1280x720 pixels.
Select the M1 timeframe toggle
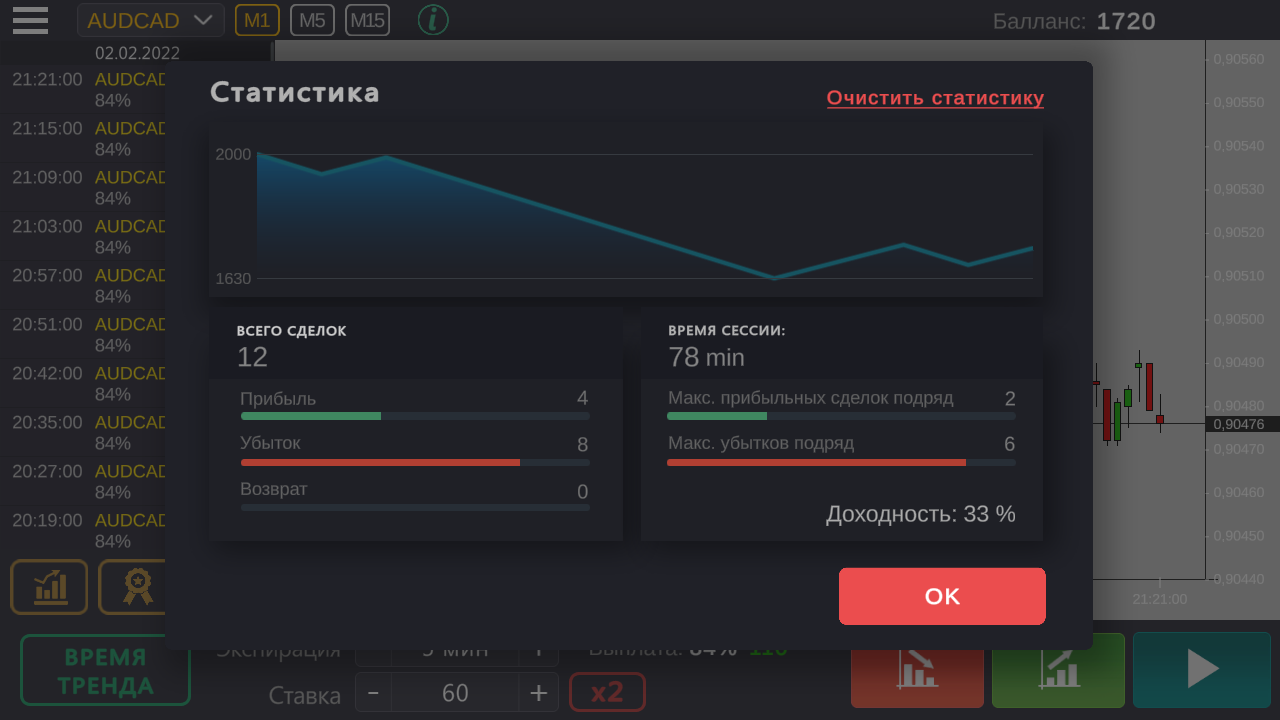click(257, 19)
